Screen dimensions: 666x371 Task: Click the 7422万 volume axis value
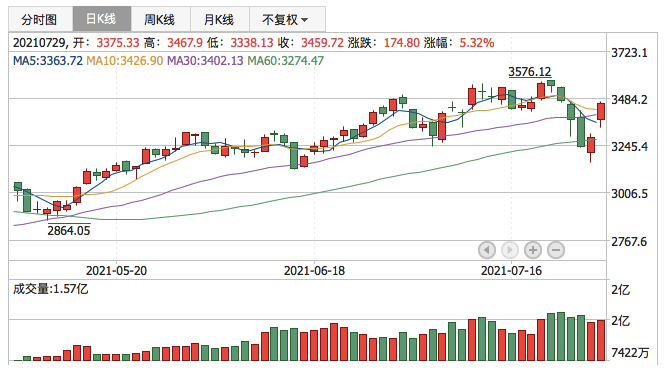pyautogui.click(x=630, y=352)
